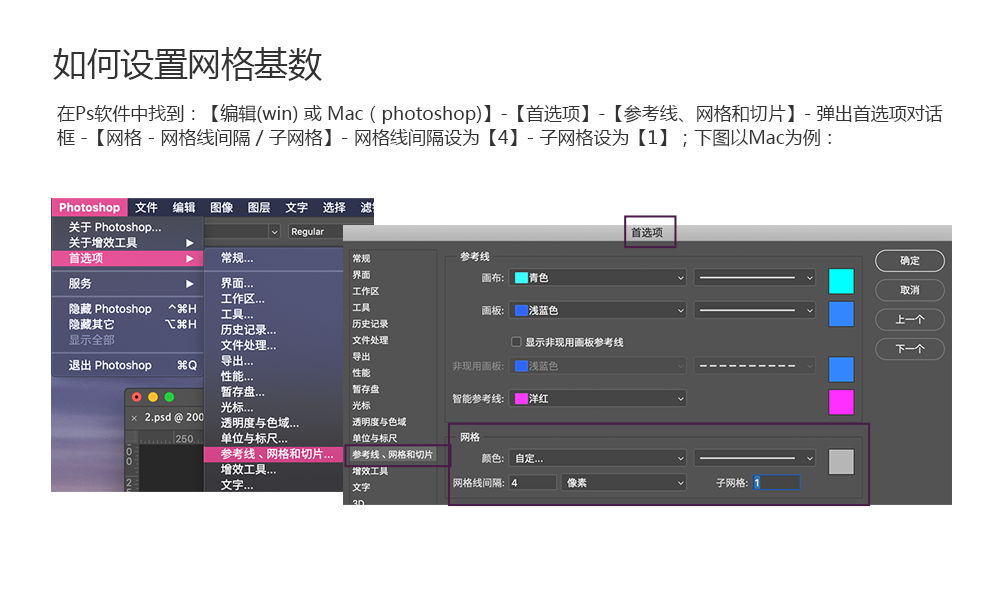The image size is (1000, 600).
Task: Click the 网格线间隔 value field
Action: pyautogui.click(x=533, y=483)
